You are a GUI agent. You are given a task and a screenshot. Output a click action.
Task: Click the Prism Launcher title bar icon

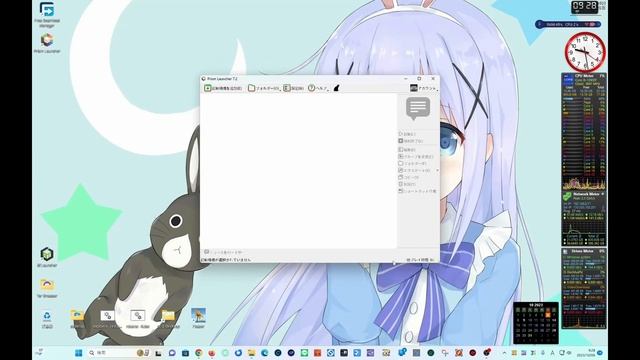coord(203,78)
